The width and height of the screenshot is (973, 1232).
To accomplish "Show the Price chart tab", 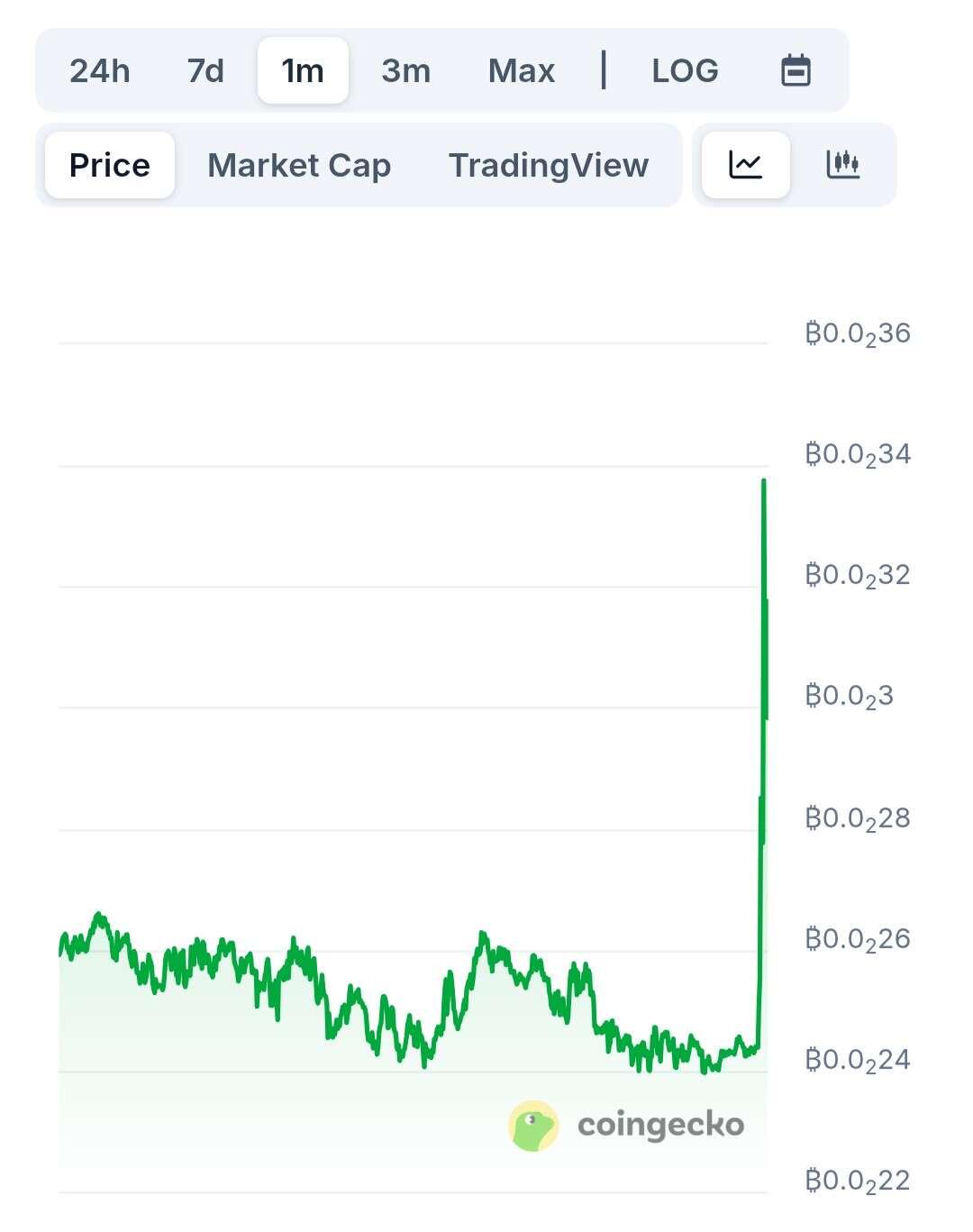I will click(x=110, y=165).
